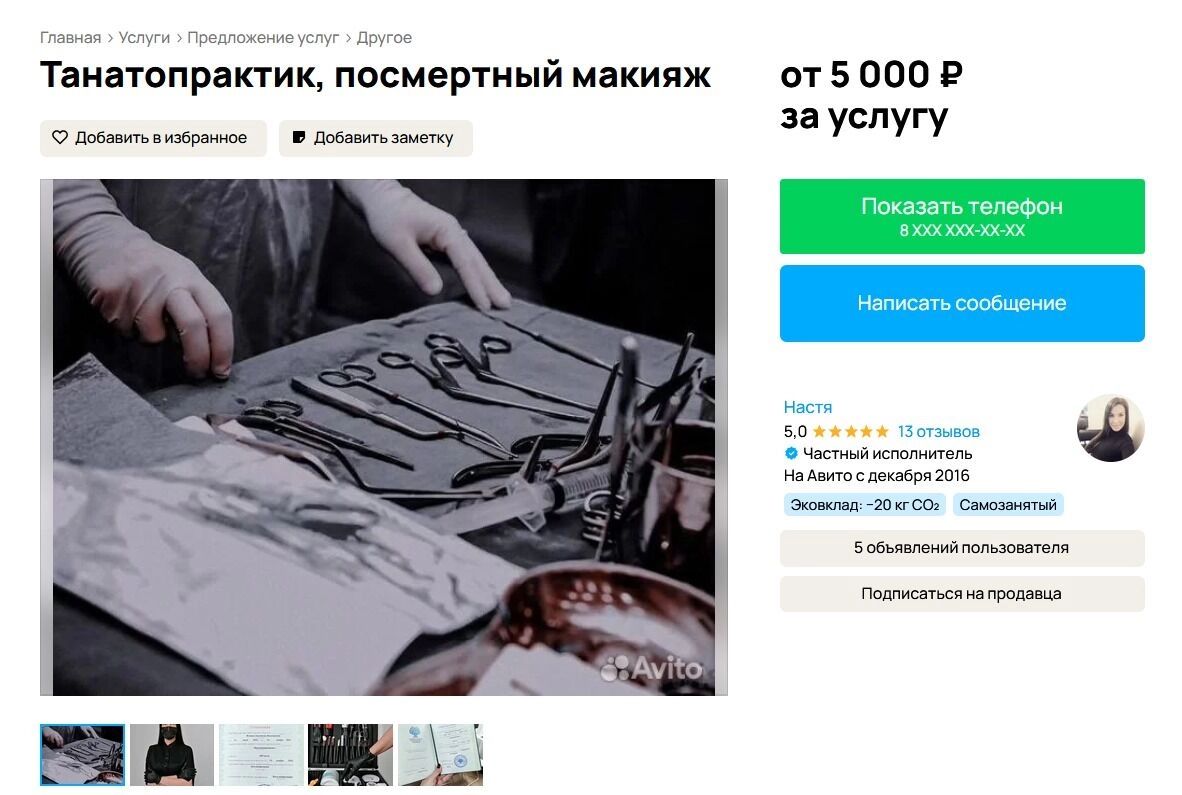
Task: Click the five-star rating icons
Action: 850,432
